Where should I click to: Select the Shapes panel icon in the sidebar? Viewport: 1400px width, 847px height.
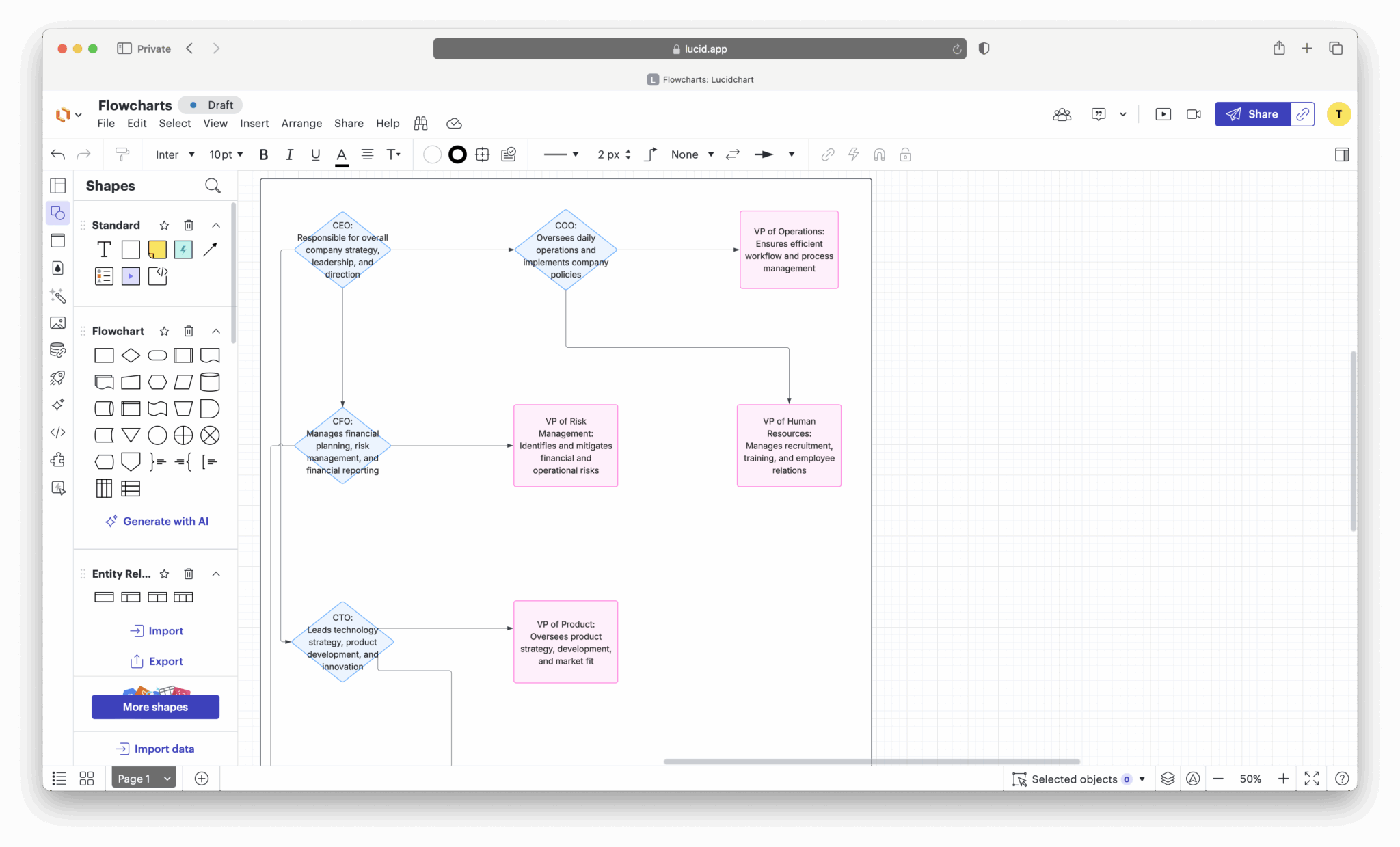click(x=58, y=213)
